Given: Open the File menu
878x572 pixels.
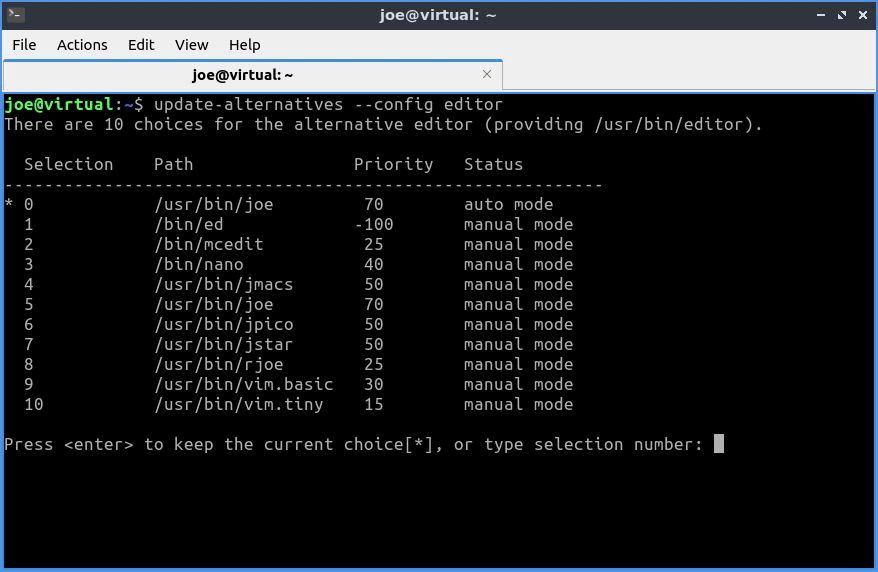Looking at the screenshot, I should (x=24, y=45).
